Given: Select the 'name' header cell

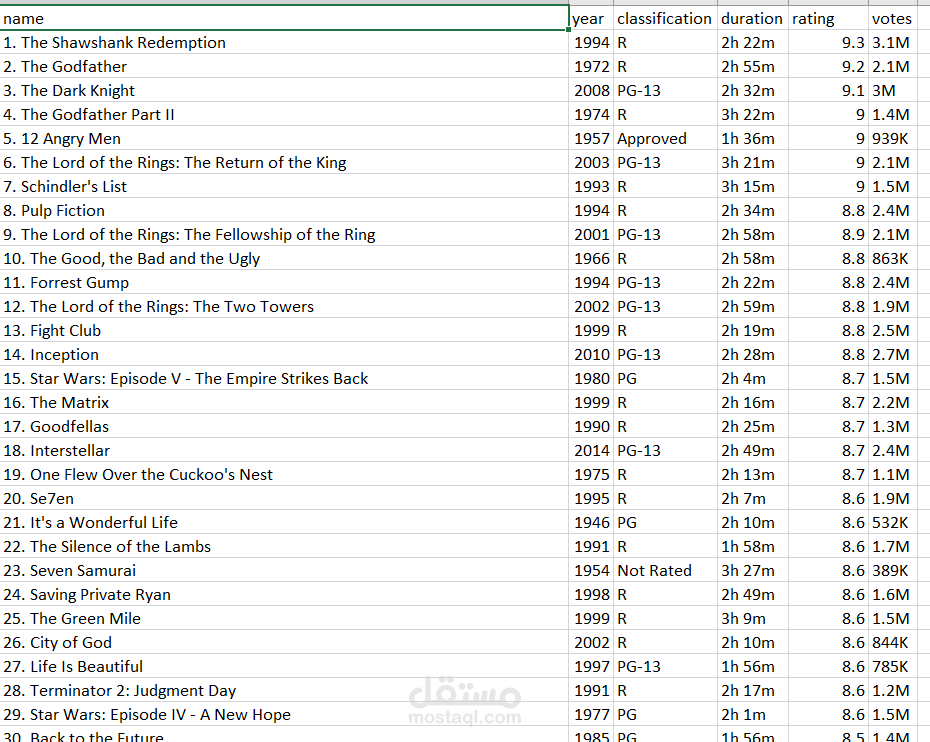Looking at the screenshot, I should pos(284,18).
